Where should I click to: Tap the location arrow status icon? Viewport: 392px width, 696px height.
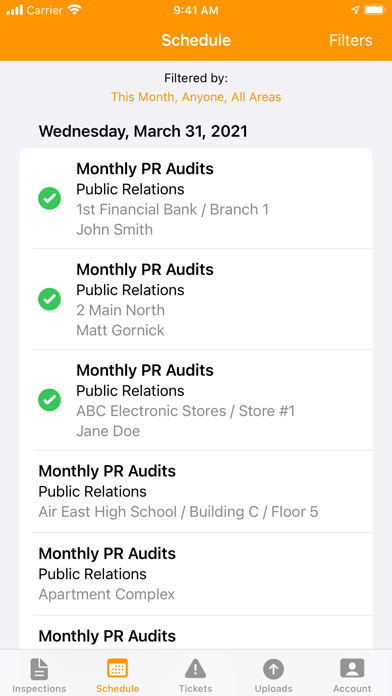pos(355,10)
